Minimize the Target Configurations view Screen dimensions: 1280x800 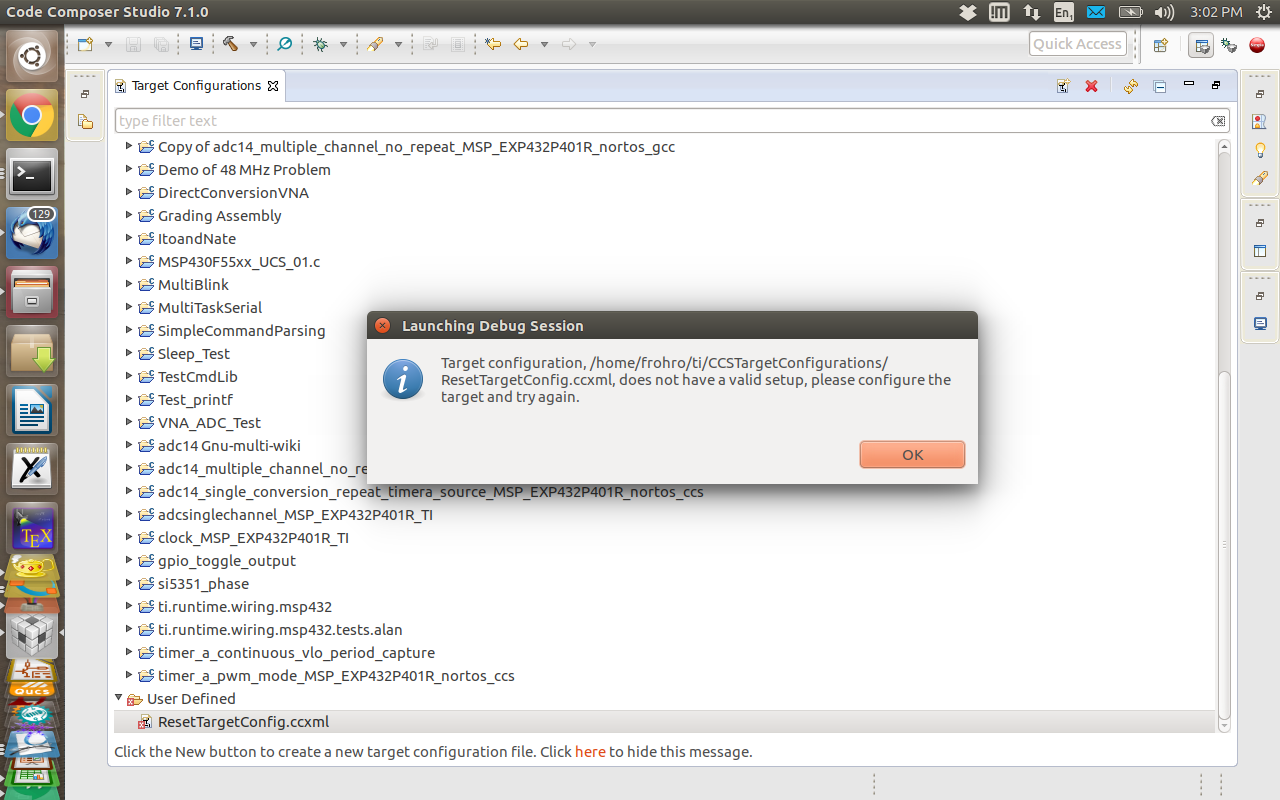point(1189,85)
